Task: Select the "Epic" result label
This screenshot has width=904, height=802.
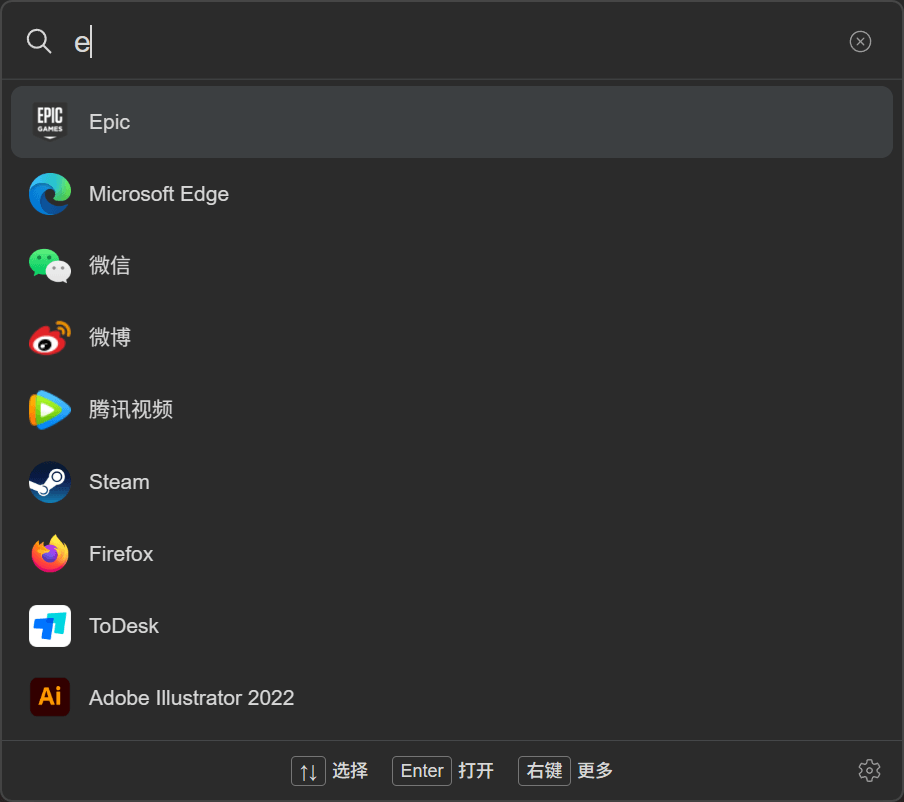Action: pyautogui.click(x=110, y=122)
